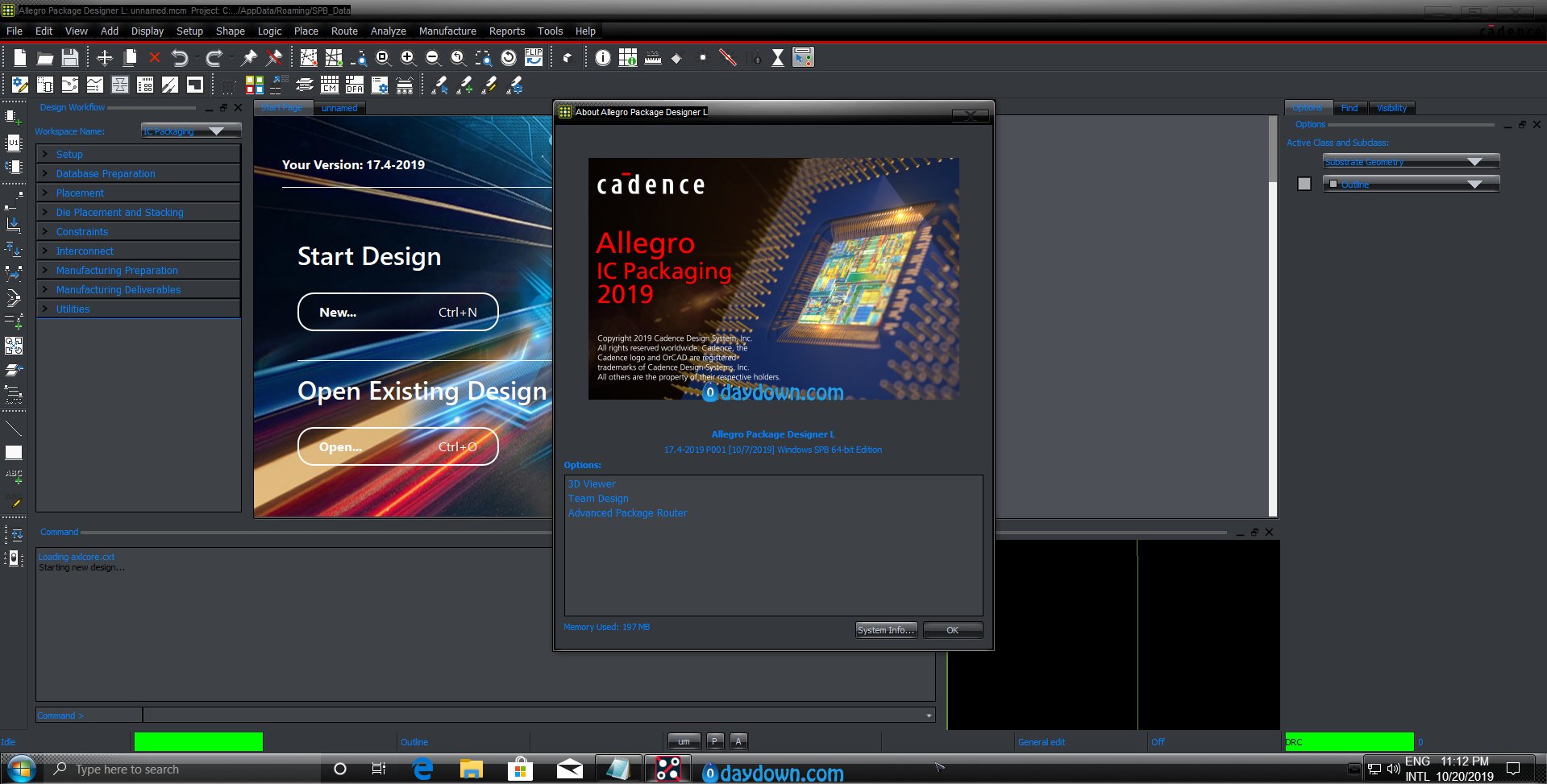Expand Die Placement and Stacking section
The width and height of the screenshot is (1547, 784).
(138, 212)
